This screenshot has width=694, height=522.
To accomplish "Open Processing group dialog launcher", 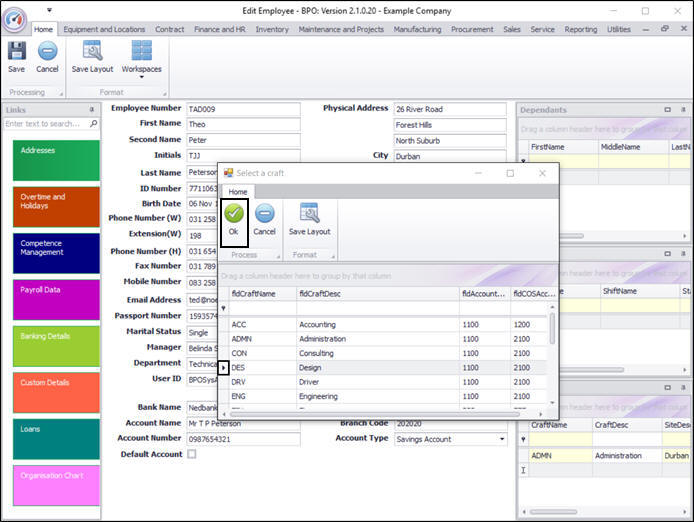I will (61, 93).
